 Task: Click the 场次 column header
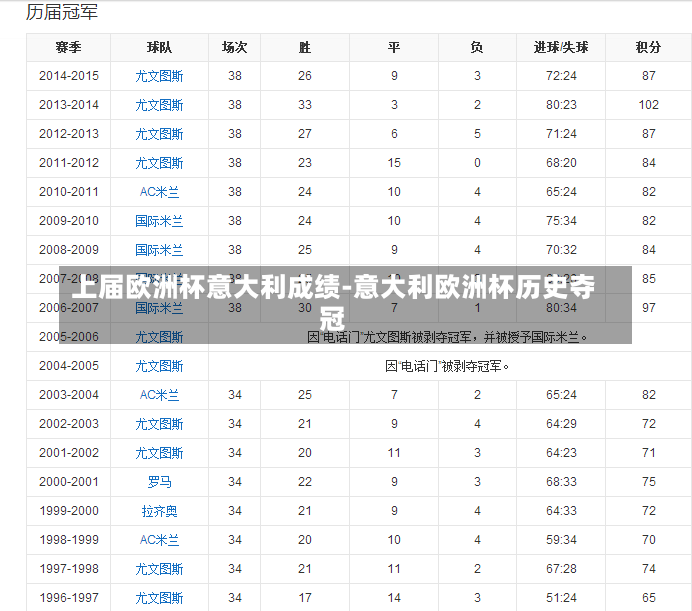pos(234,47)
